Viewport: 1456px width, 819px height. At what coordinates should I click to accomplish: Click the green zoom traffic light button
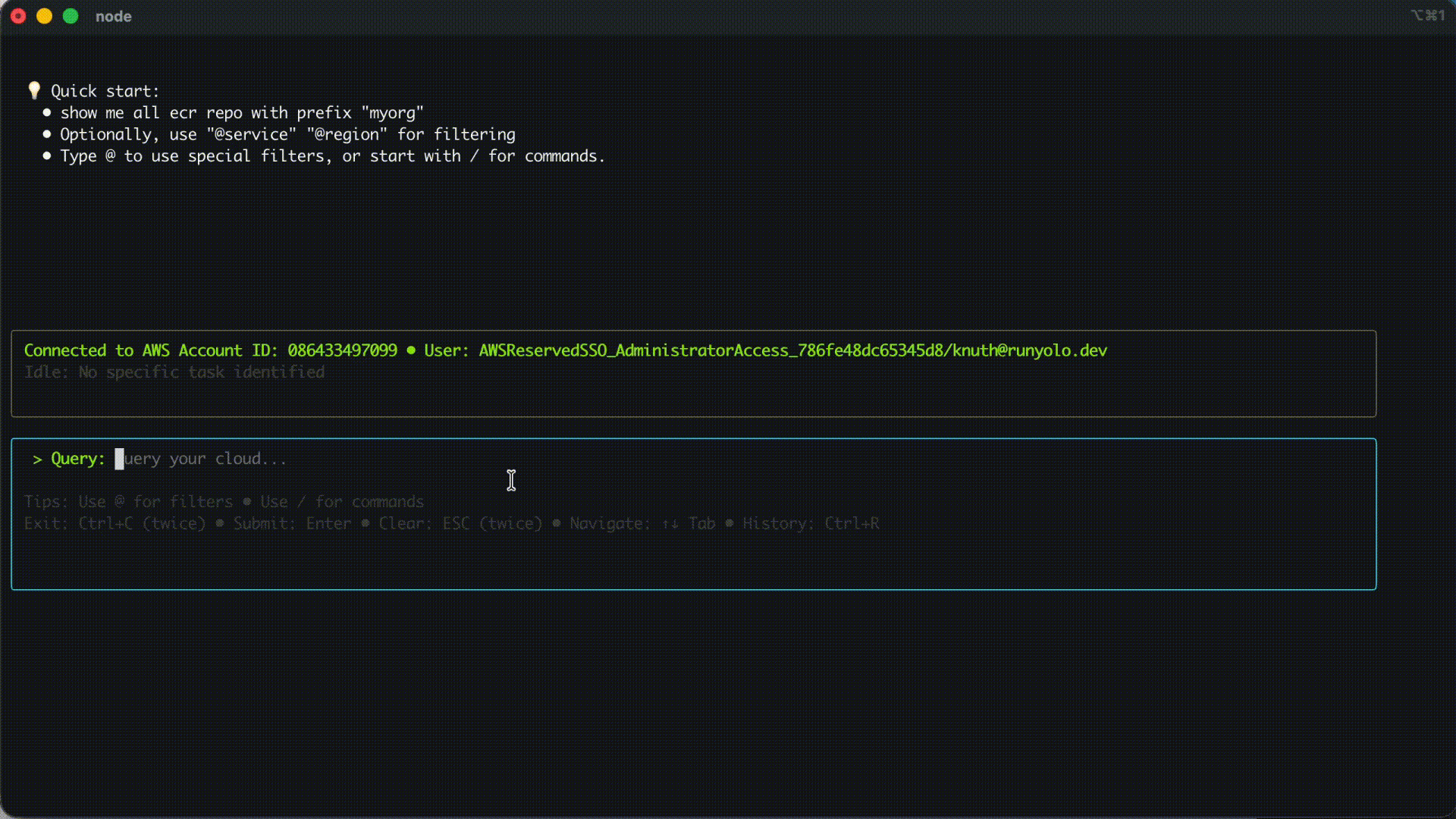(x=70, y=15)
